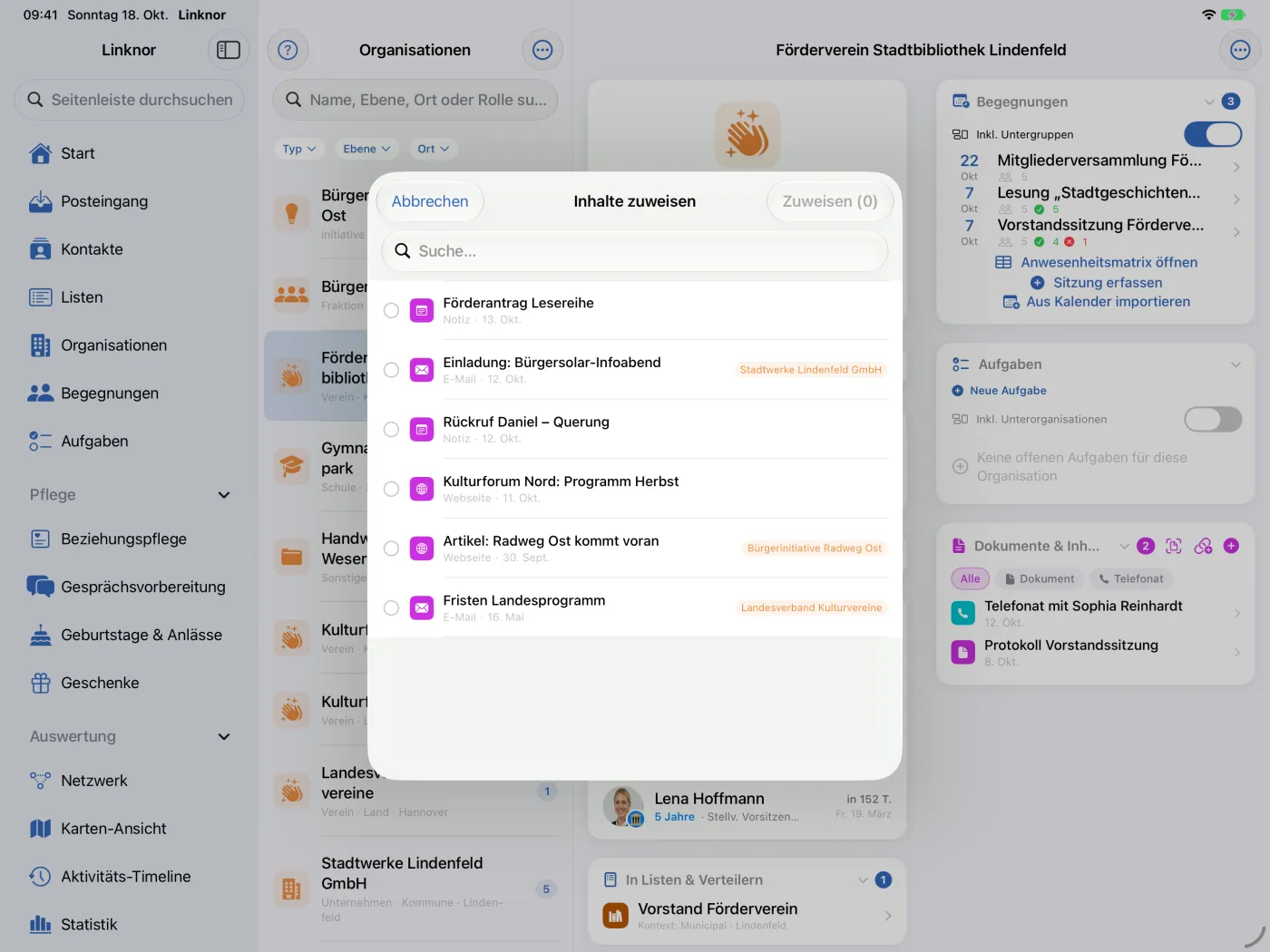Select Fristen Landesprogramm radio button
This screenshot has width=1270, height=952.
pyautogui.click(x=391, y=608)
